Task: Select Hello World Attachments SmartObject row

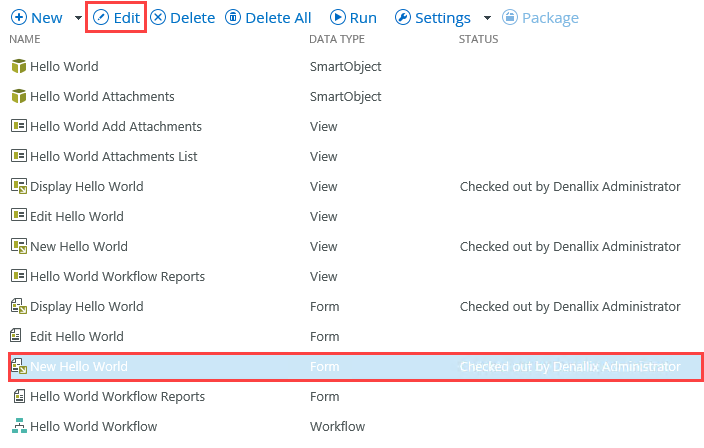Action: coord(102,97)
